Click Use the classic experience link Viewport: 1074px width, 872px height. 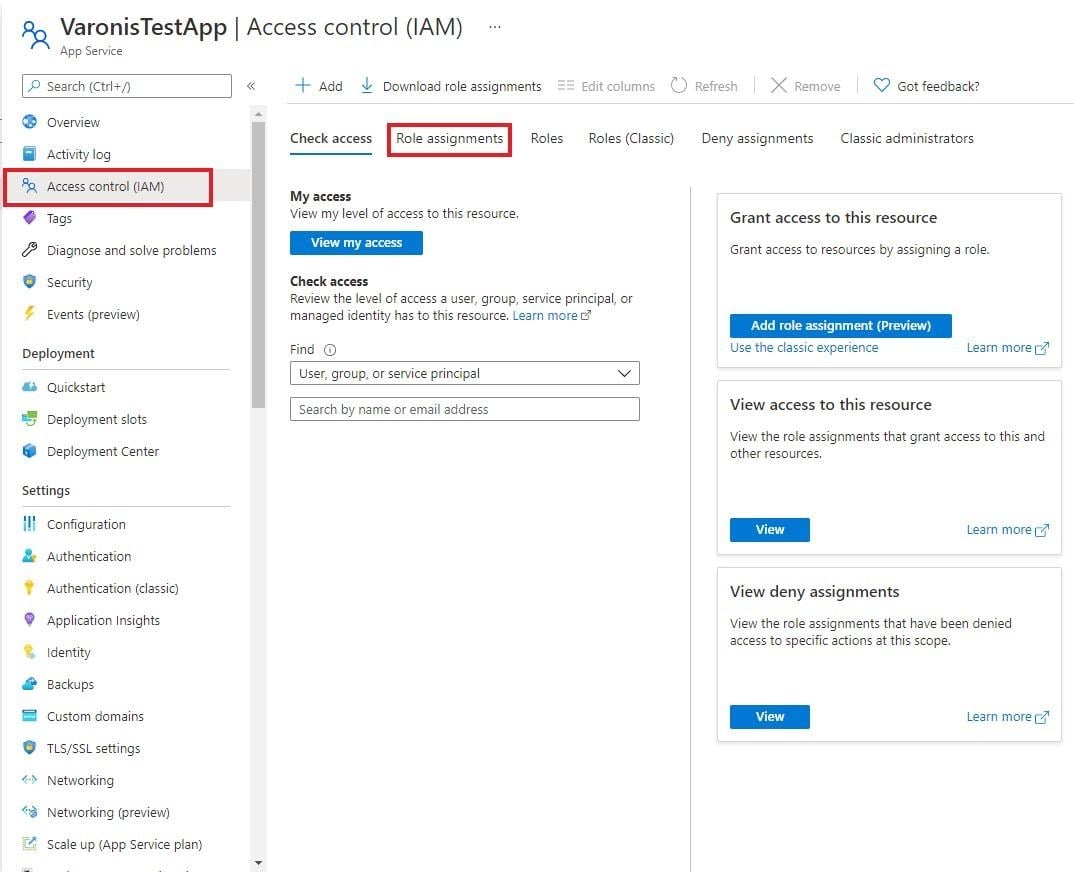[x=803, y=347]
